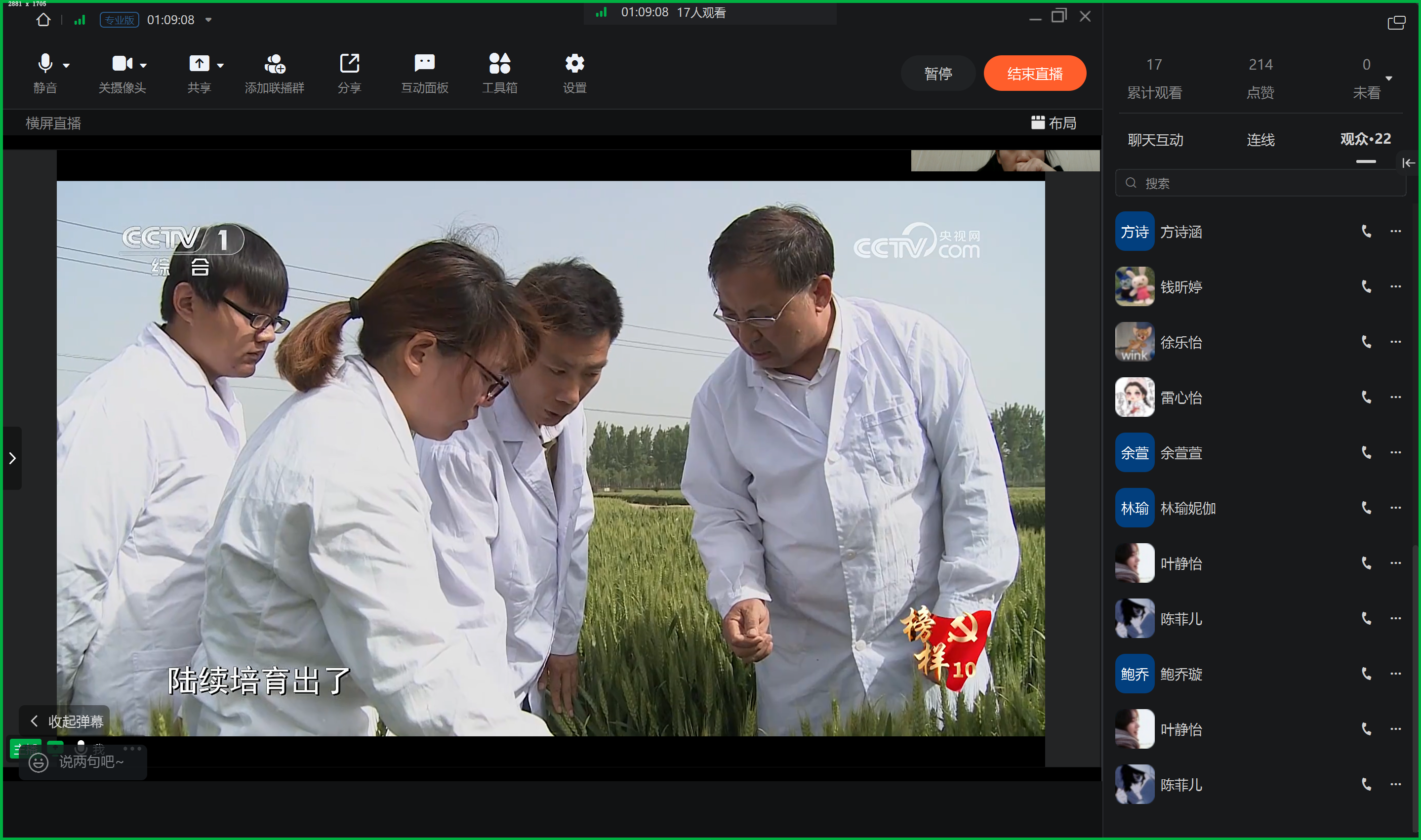
Task: Expand the left side panel arrow
Action: click(x=12, y=457)
